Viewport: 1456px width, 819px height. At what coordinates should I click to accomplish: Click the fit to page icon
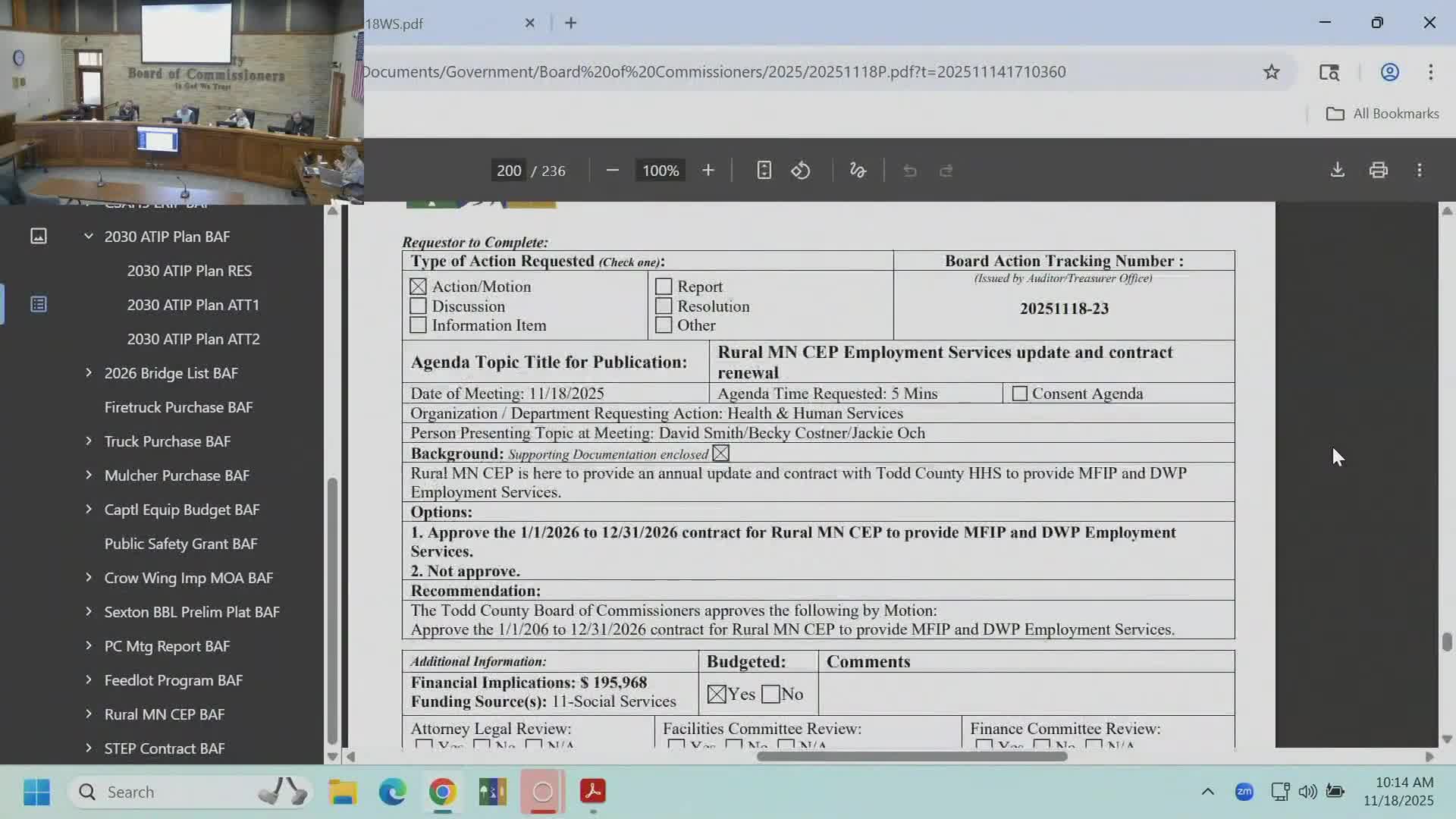click(764, 171)
